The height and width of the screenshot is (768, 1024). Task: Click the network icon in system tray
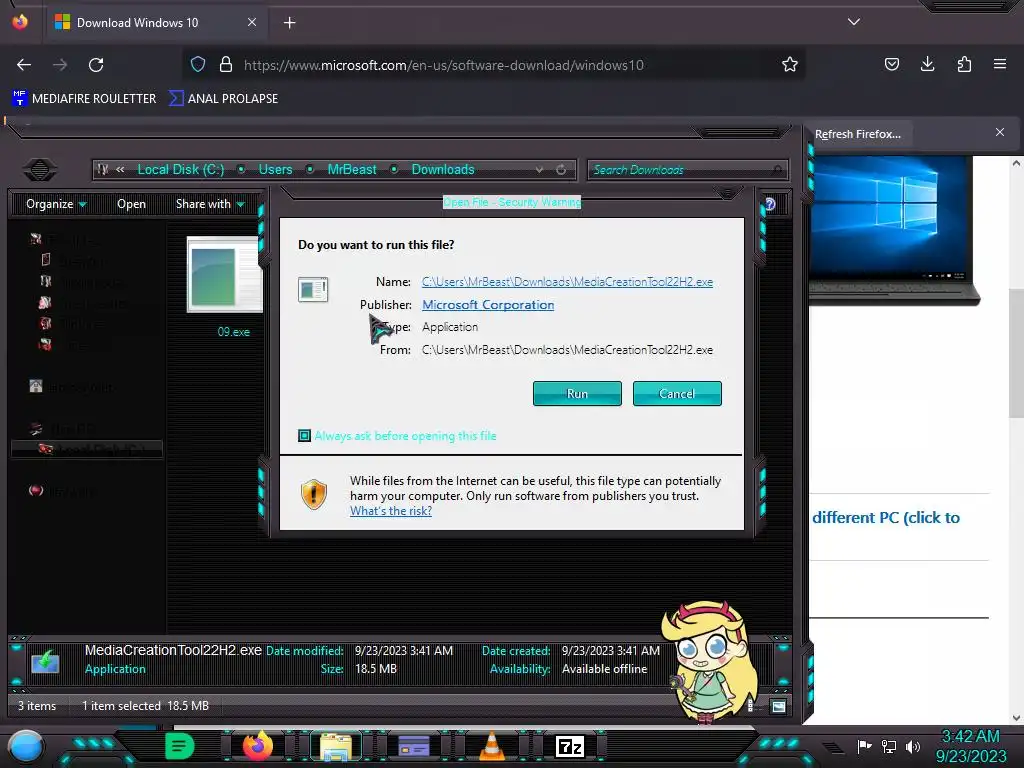(889, 746)
